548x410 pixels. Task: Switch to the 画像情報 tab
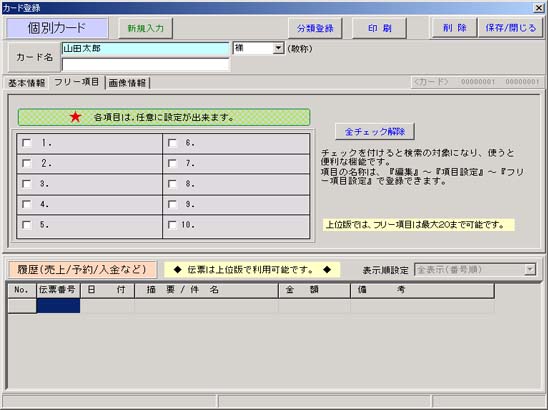pyautogui.click(x=127, y=83)
